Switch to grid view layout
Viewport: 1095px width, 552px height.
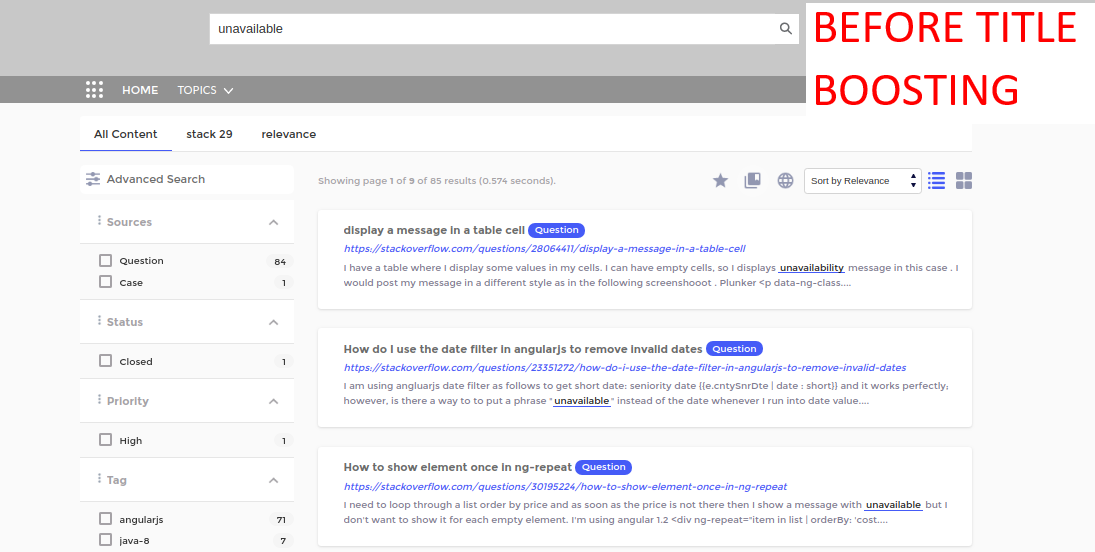[x=964, y=180]
